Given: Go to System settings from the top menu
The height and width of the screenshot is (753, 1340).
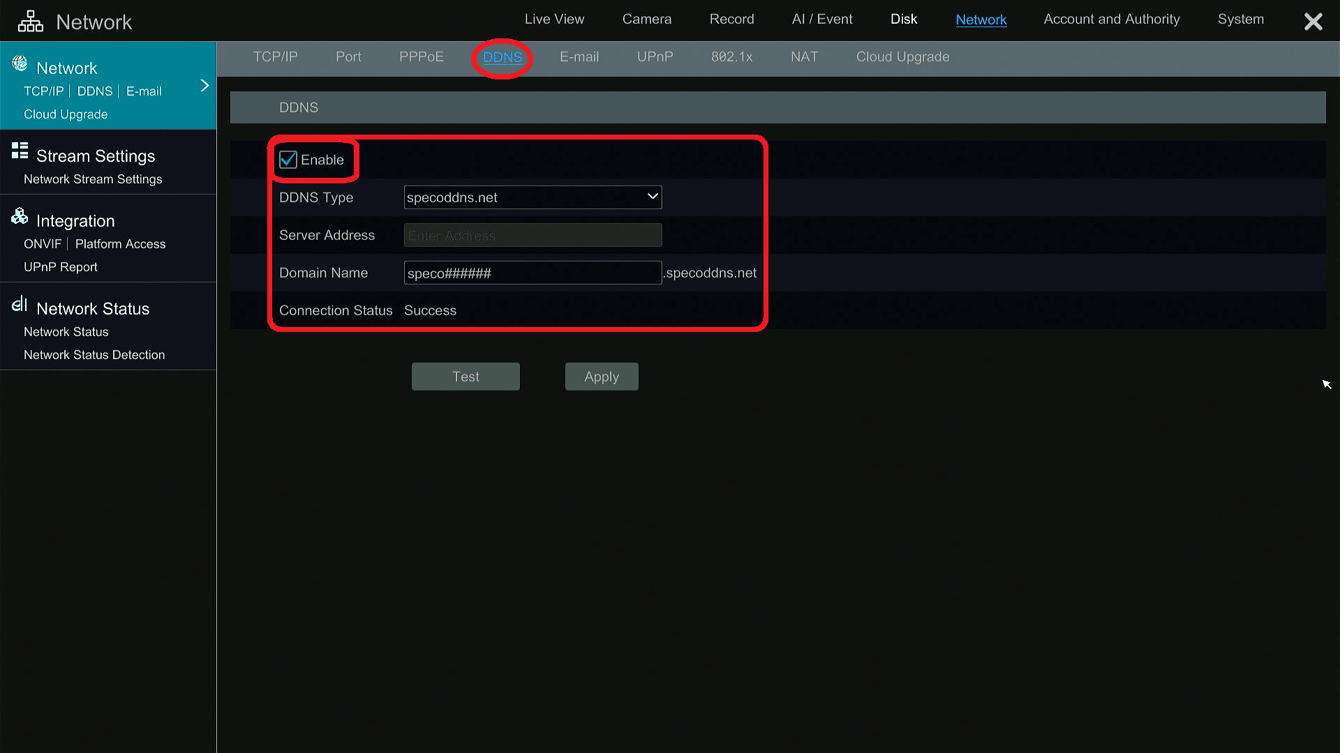Looking at the screenshot, I should 1240,19.
